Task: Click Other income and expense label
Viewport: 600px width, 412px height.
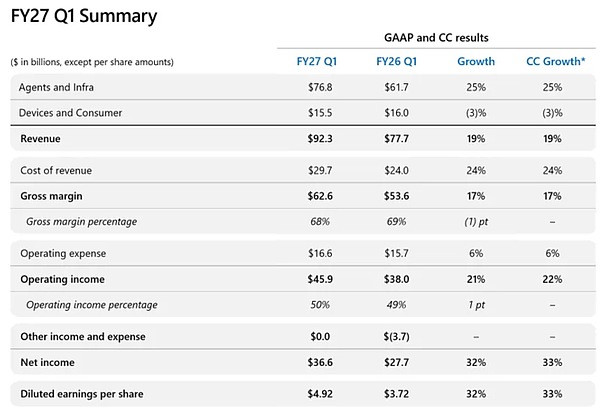Action: (83, 337)
